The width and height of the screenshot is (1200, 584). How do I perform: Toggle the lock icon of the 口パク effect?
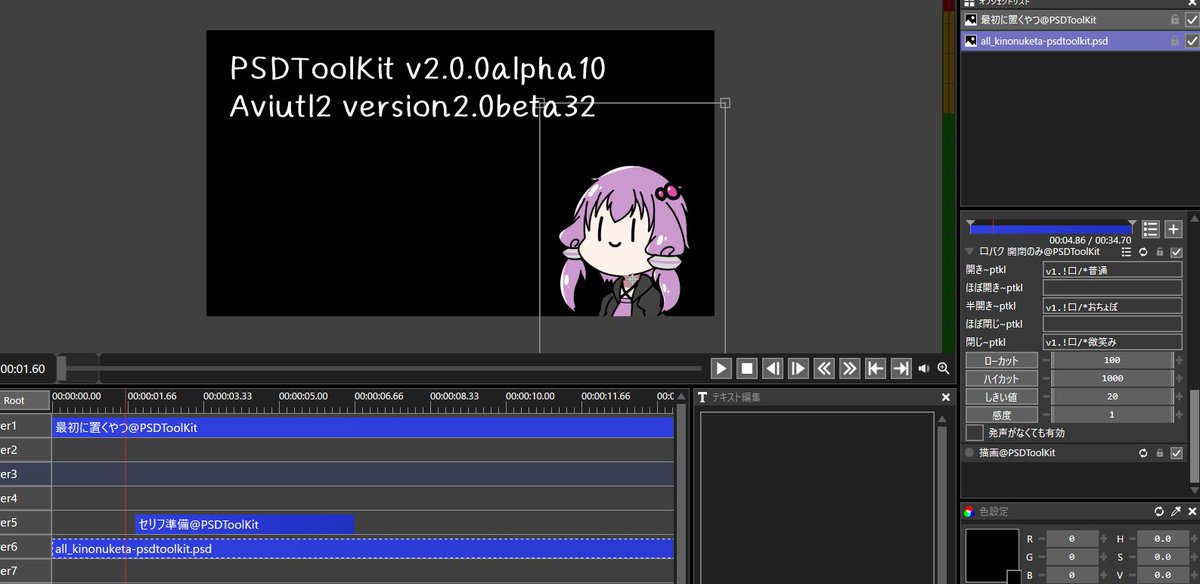click(1159, 252)
